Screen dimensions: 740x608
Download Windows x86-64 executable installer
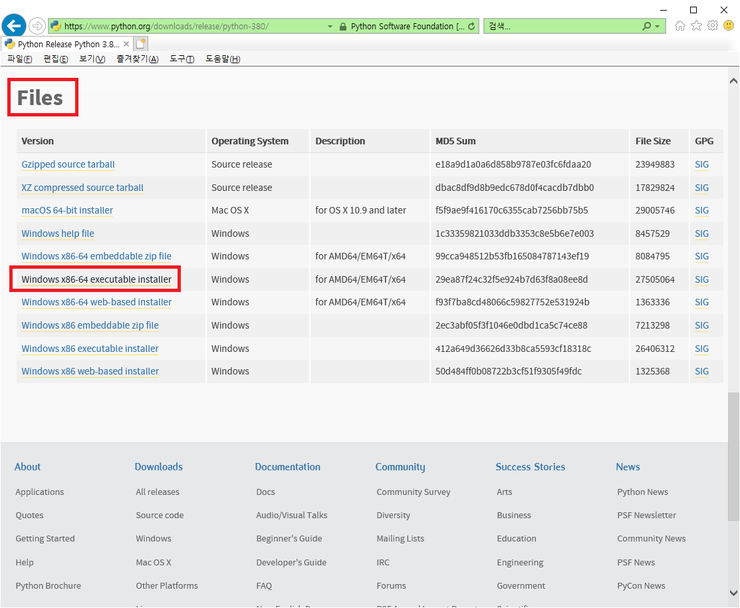click(96, 279)
